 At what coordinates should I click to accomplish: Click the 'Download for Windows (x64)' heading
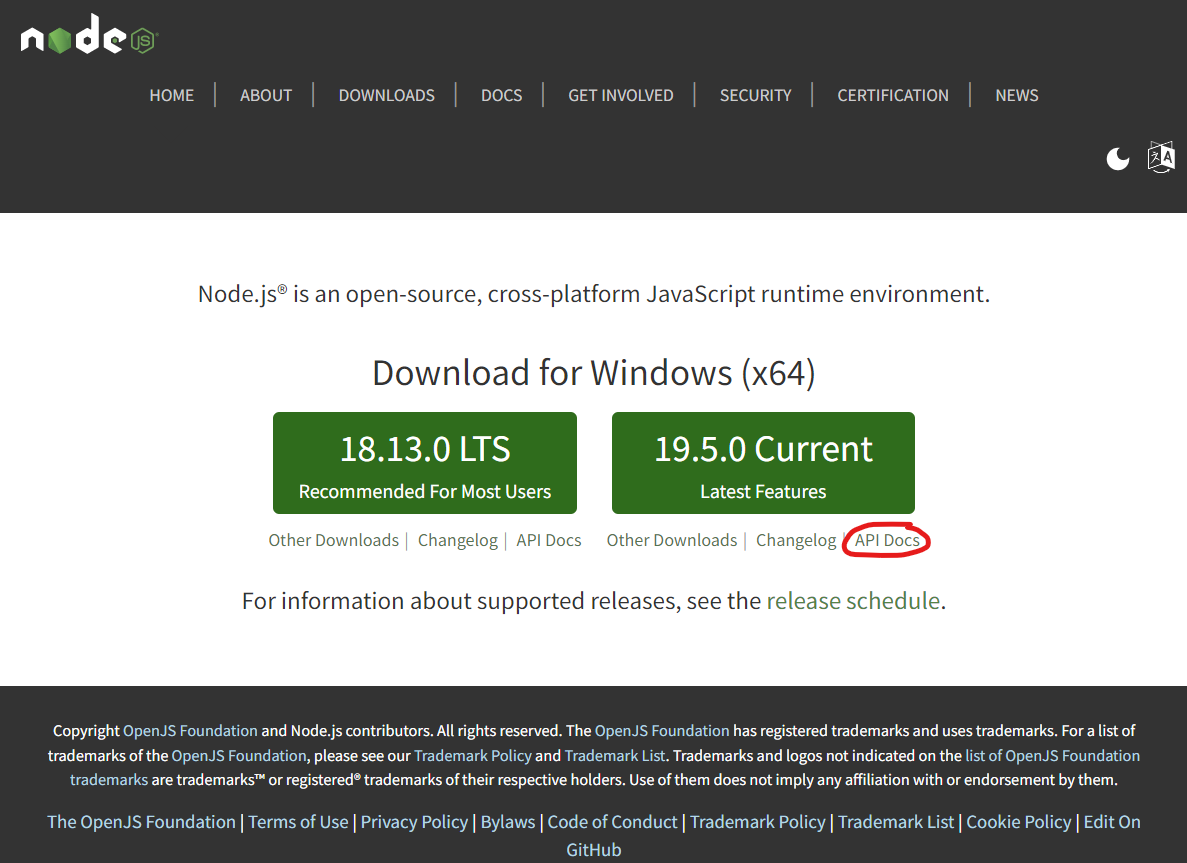point(594,372)
